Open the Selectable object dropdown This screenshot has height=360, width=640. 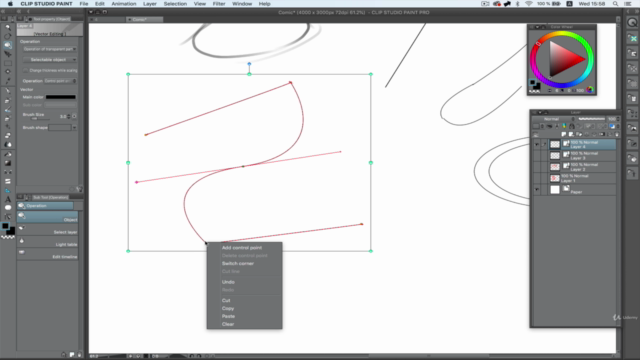(x=50, y=60)
